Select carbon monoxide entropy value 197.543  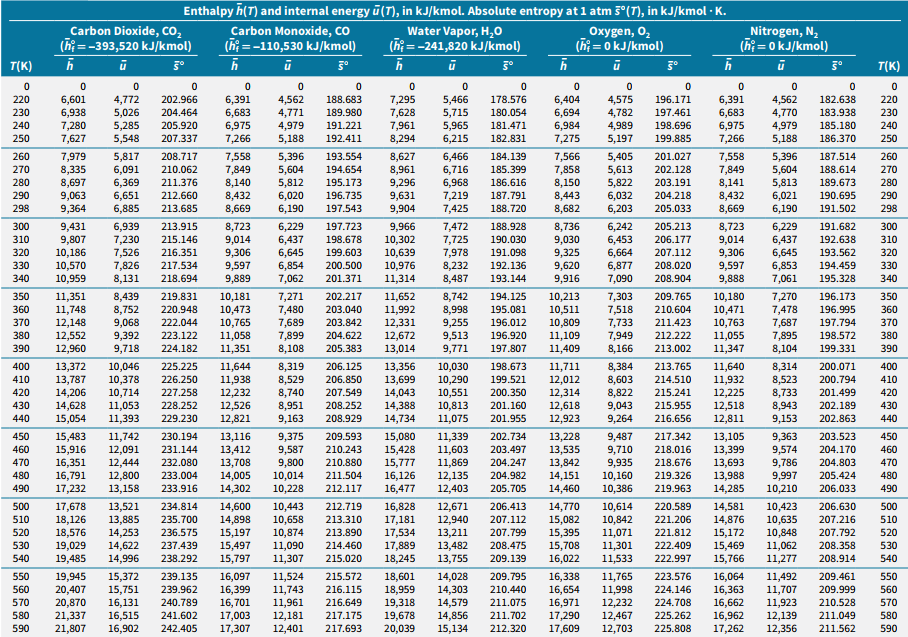point(343,208)
